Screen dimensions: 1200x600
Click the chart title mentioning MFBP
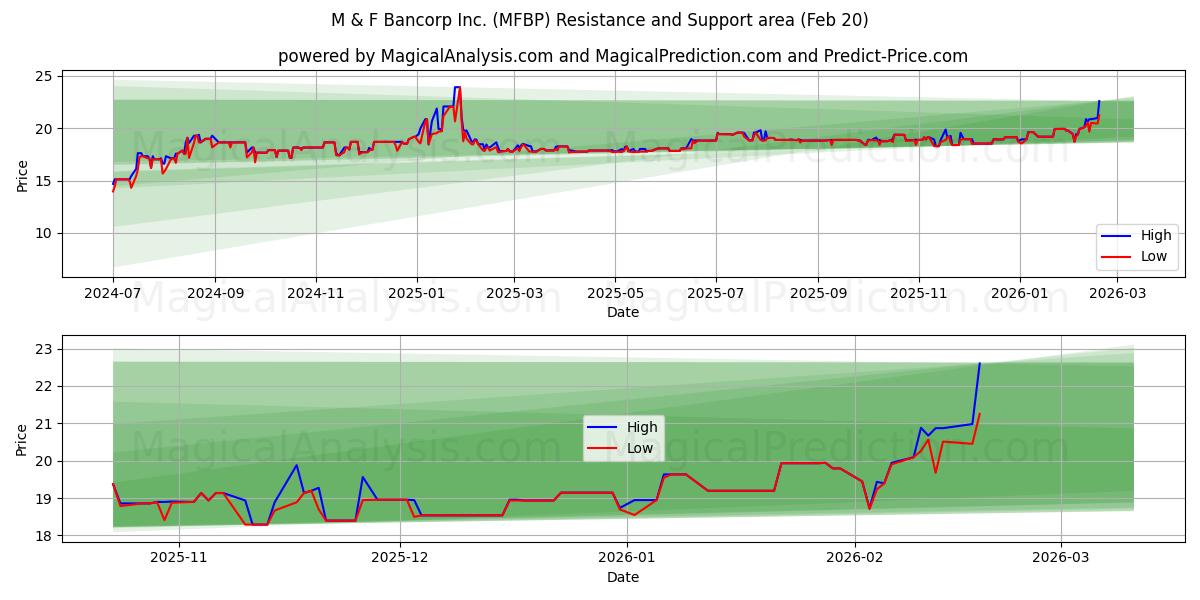pyautogui.click(x=600, y=20)
